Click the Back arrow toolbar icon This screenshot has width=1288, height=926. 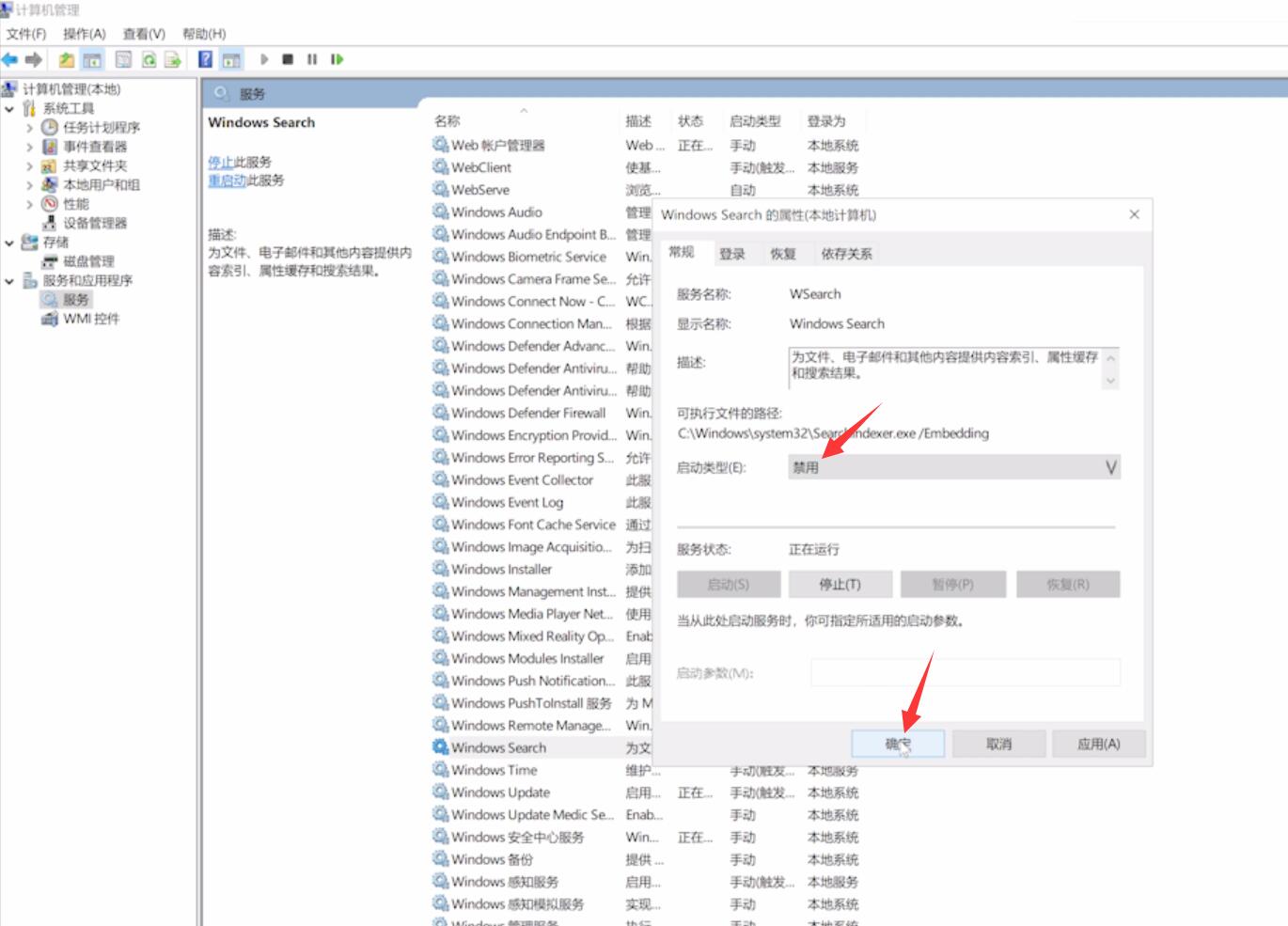tap(9, 59)
